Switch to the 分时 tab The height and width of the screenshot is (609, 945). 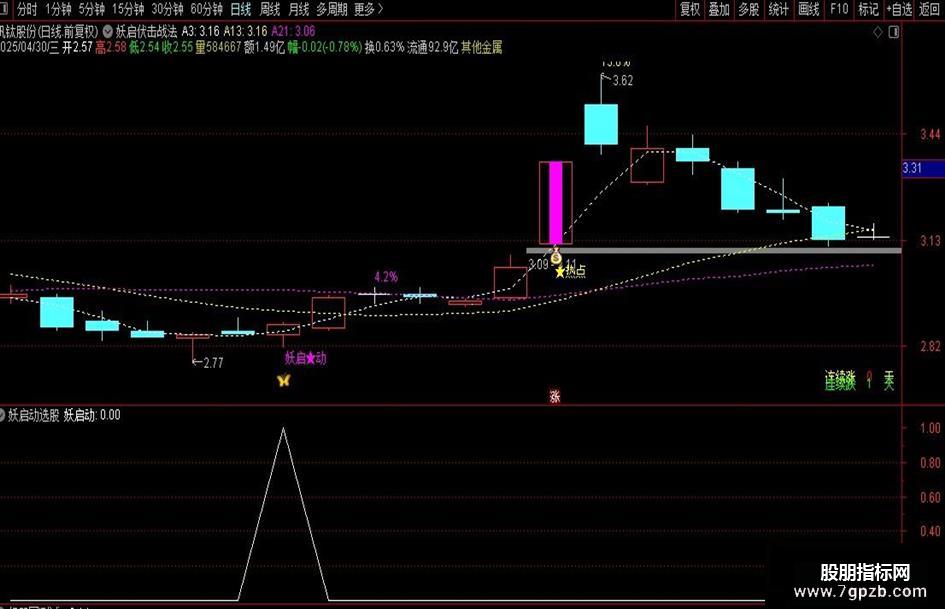tap(27, 9)
